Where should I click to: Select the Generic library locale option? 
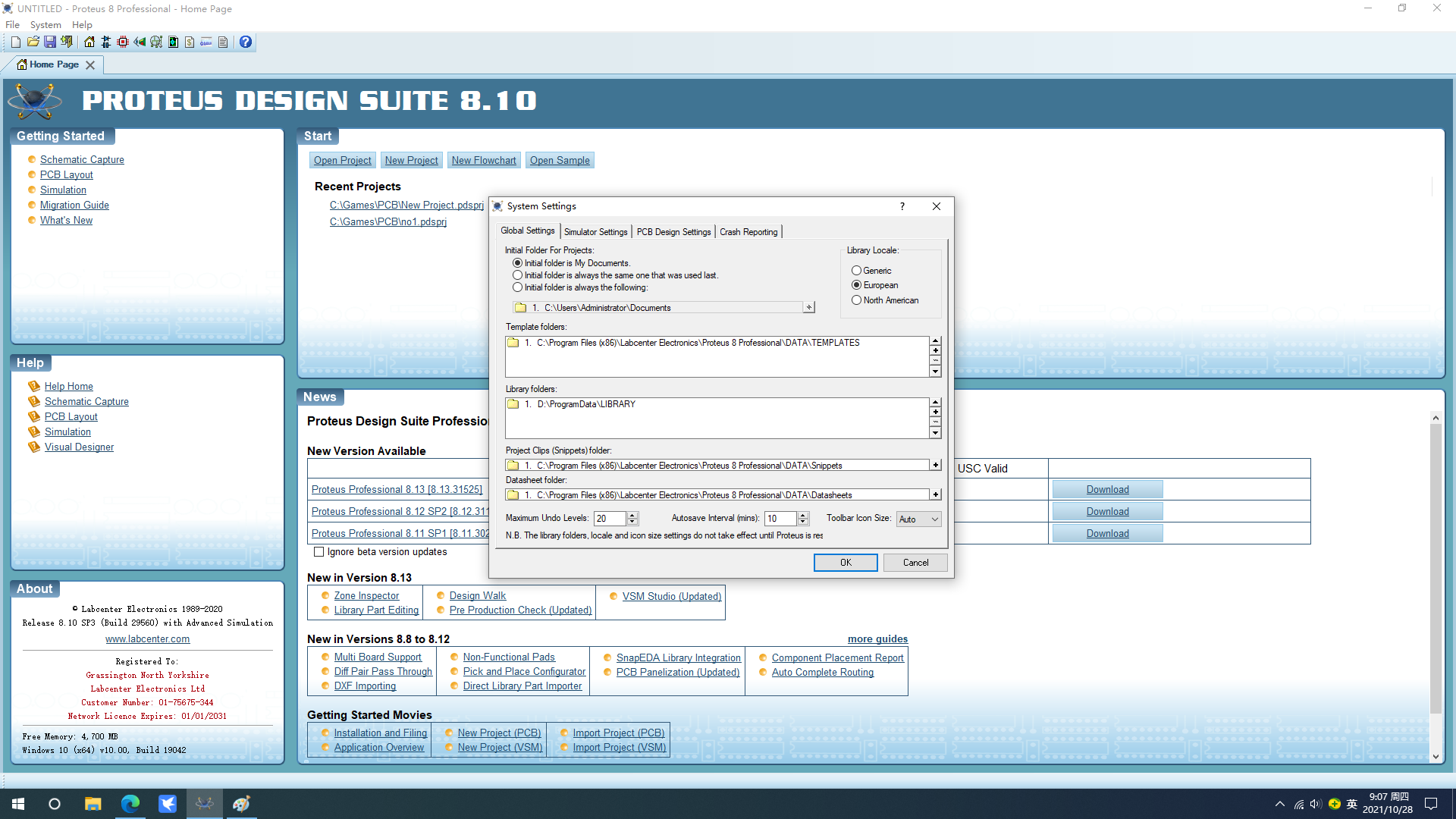856,271
